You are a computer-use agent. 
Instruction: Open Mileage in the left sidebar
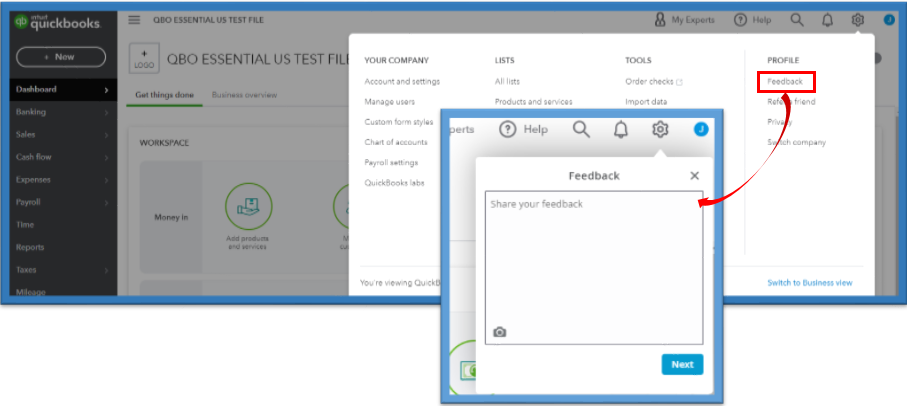[31, 292]
